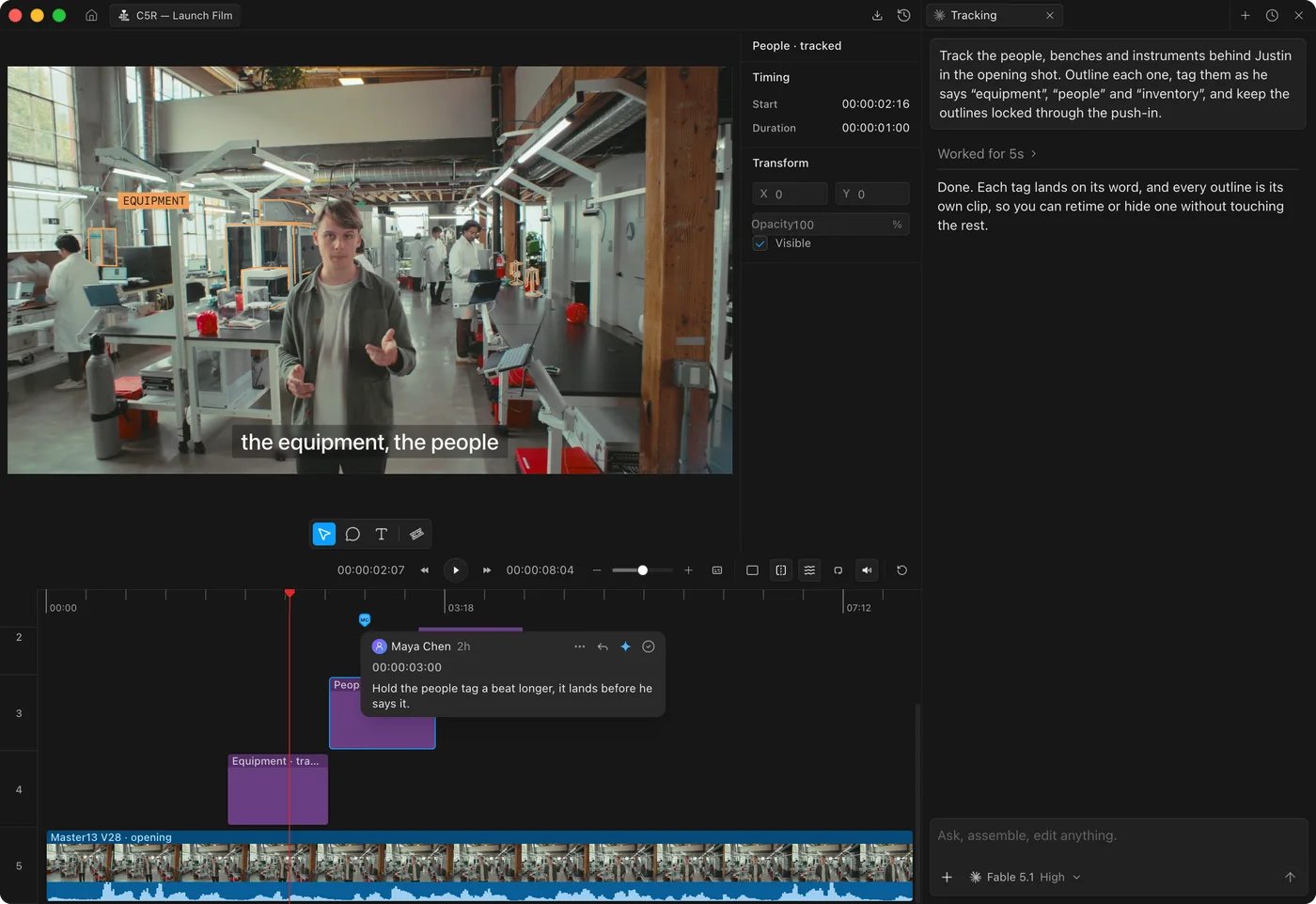The width and height of the screenshot is (1316, 904).
Task: Select the Equipment tracked clip
Action: 278,789
